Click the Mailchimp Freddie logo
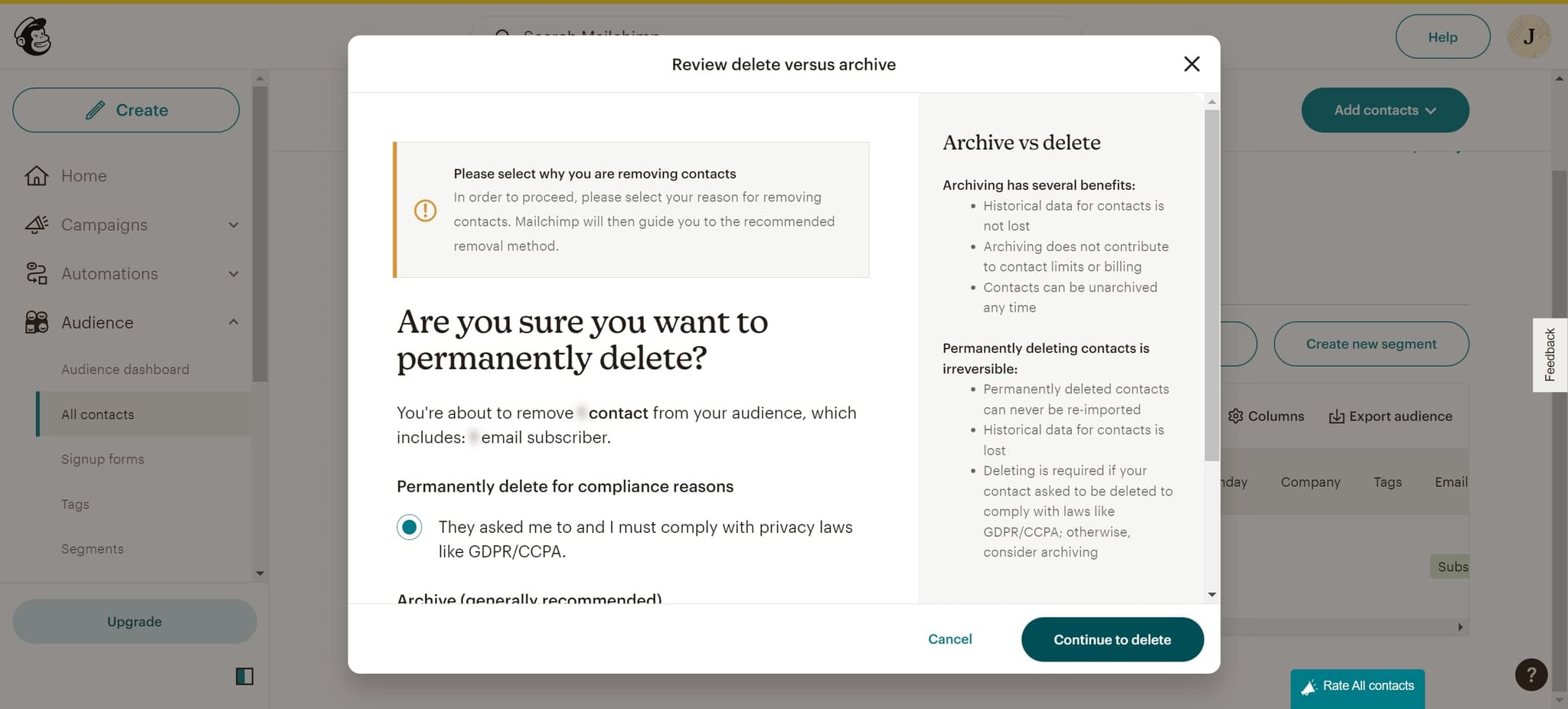This screenshot has width=1568, height=709. click(x=33, y=37)
